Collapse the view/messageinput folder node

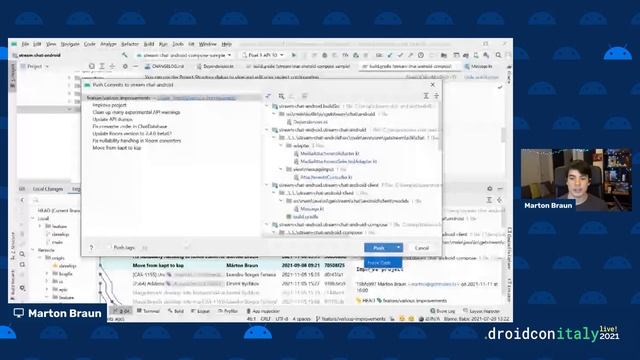[x=281, y=169]
